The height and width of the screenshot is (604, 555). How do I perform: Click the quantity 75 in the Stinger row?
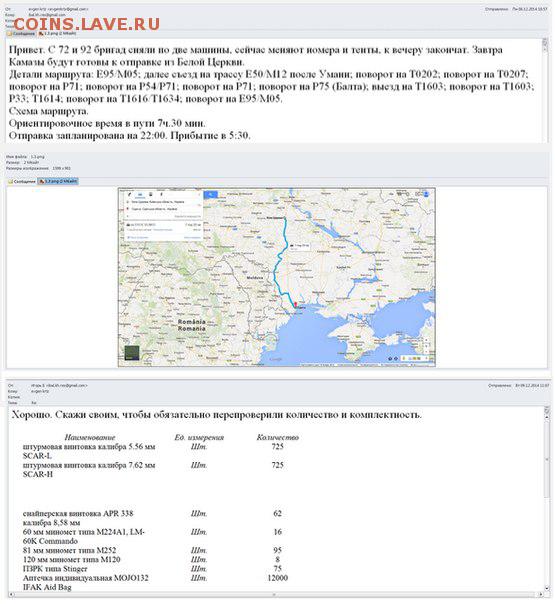277,569
